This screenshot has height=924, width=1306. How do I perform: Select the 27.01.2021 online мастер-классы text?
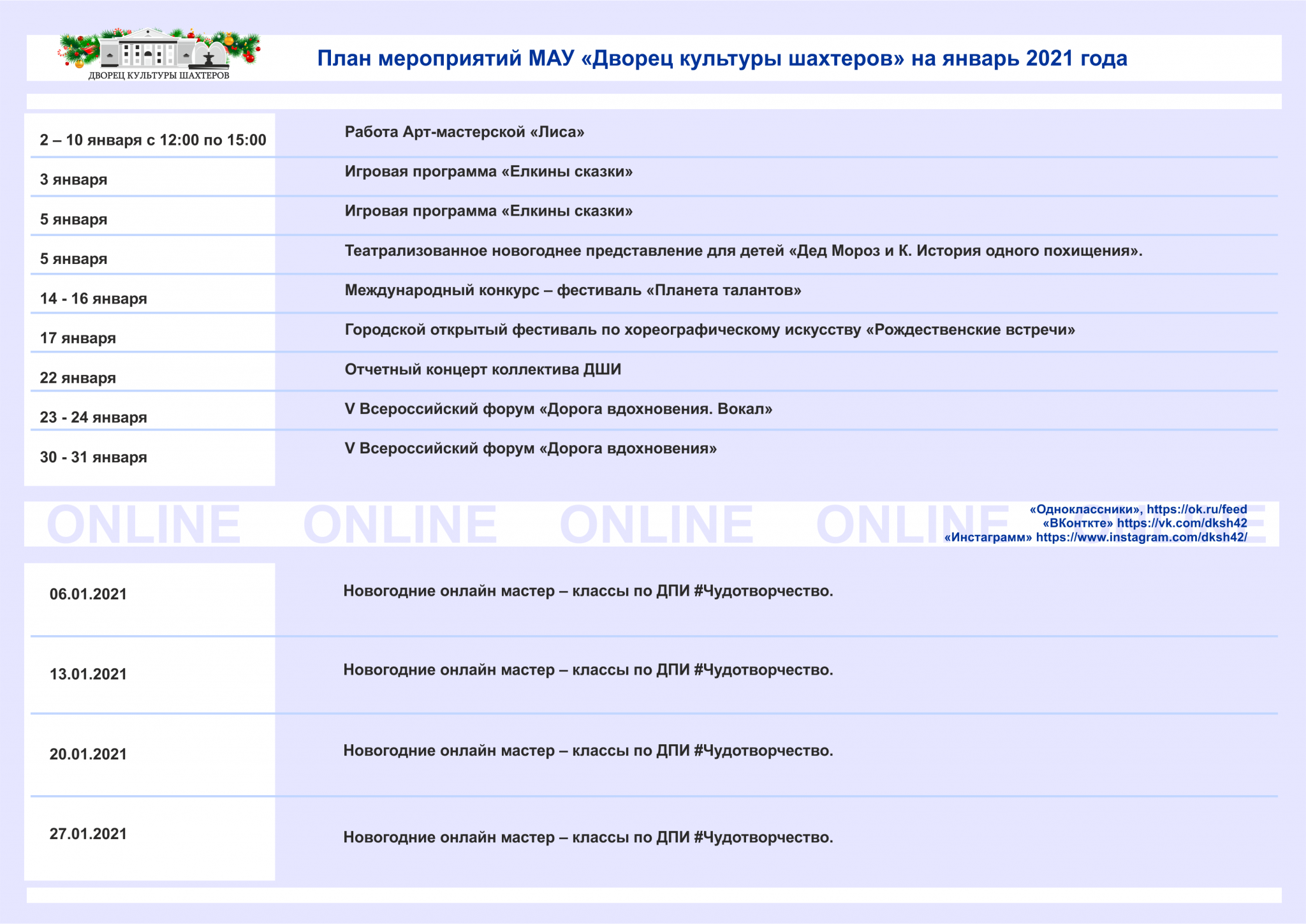click(x=588, y=837)
